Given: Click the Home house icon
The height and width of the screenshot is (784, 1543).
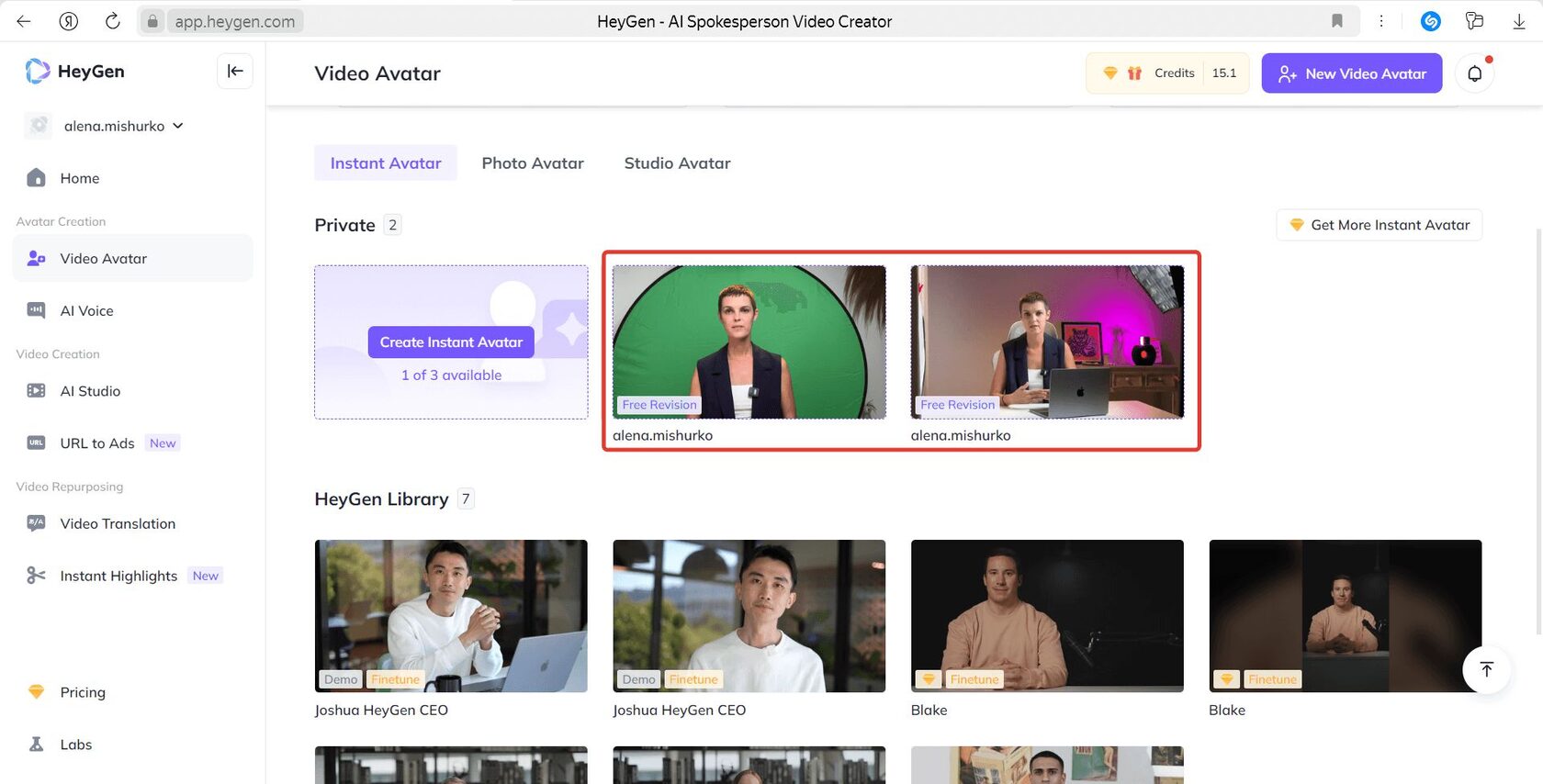Looking at the screenshot, I should pyautogui.click(x=36, y=178).
